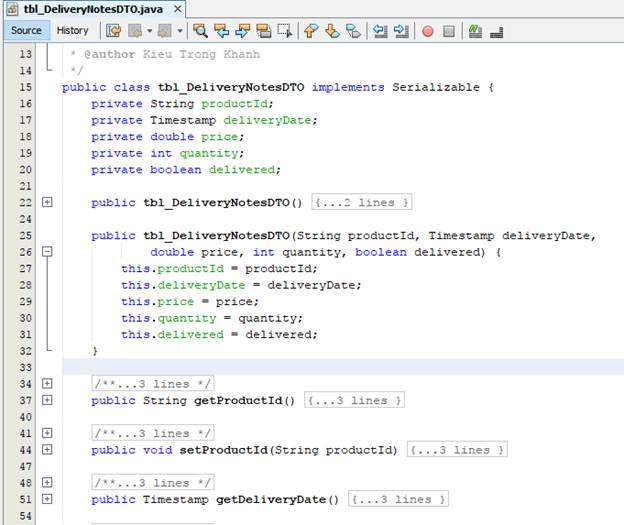Close the tbl_DeliveryNotesDTO.java tab
The height and width of the screenshot is (525, 624).
[x=178, y=9]
